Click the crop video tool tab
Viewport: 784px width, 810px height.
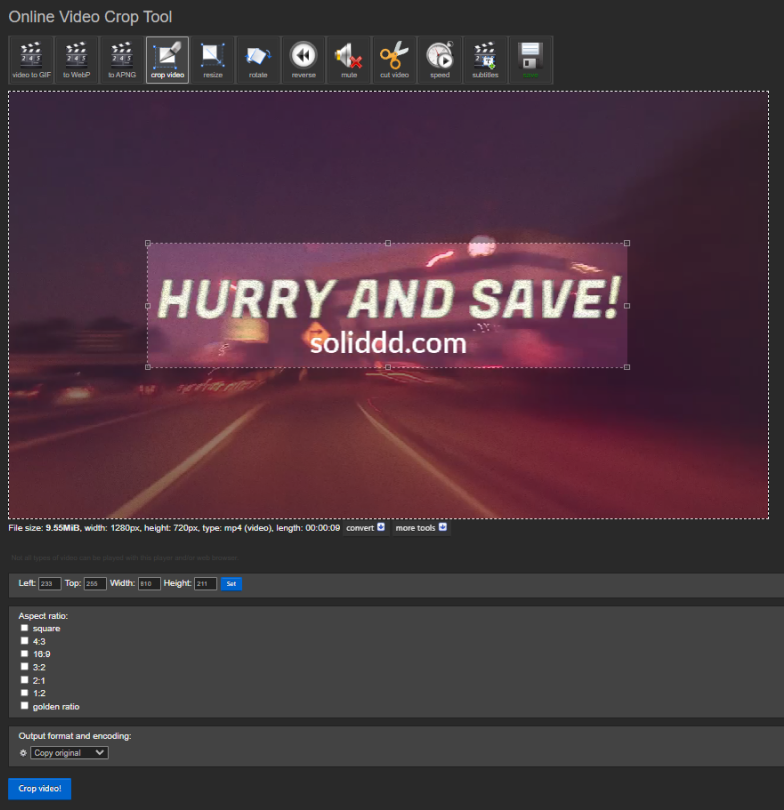tap(167, 60)
